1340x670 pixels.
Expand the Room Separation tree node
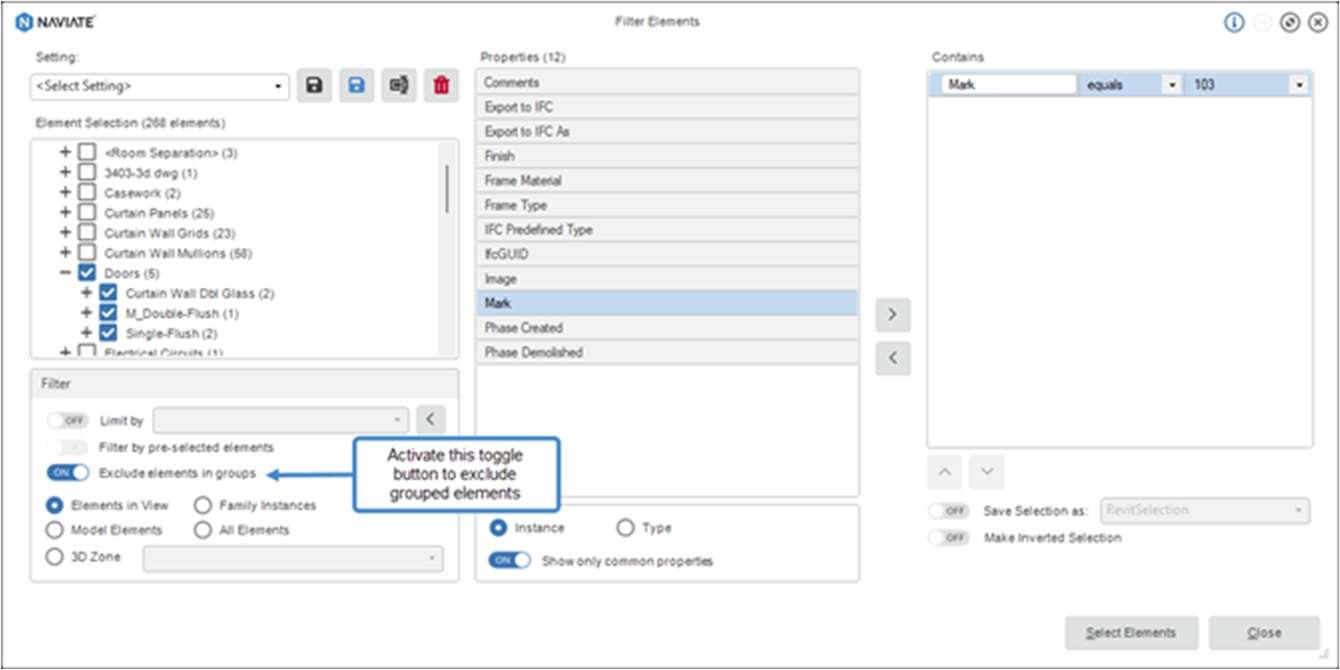pos(65,152)
